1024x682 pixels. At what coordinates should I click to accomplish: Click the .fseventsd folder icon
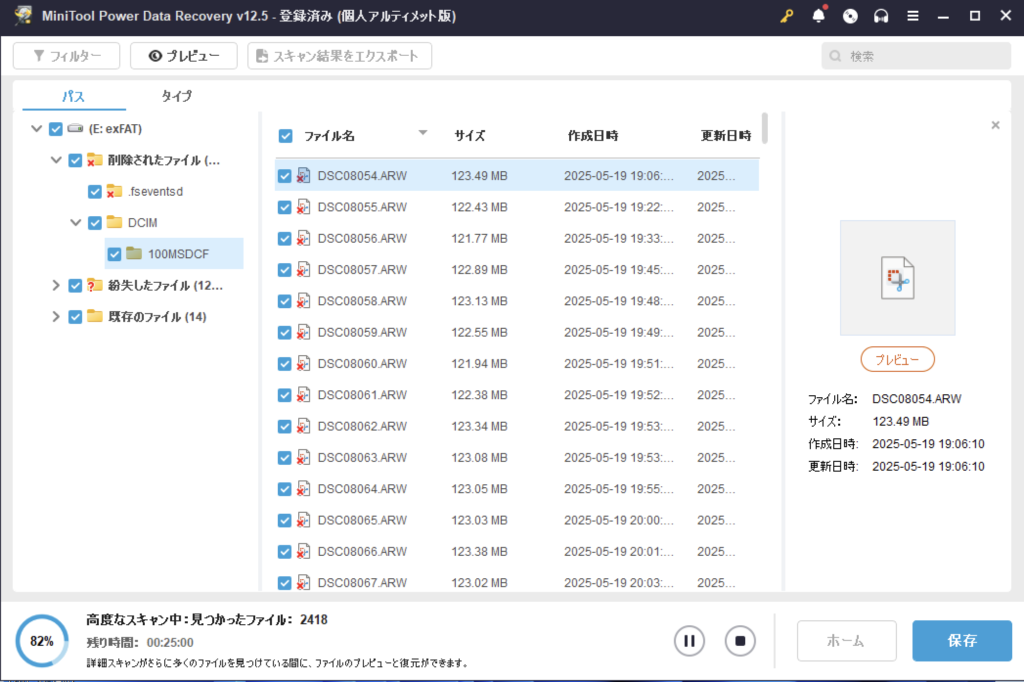coord(114,191)
